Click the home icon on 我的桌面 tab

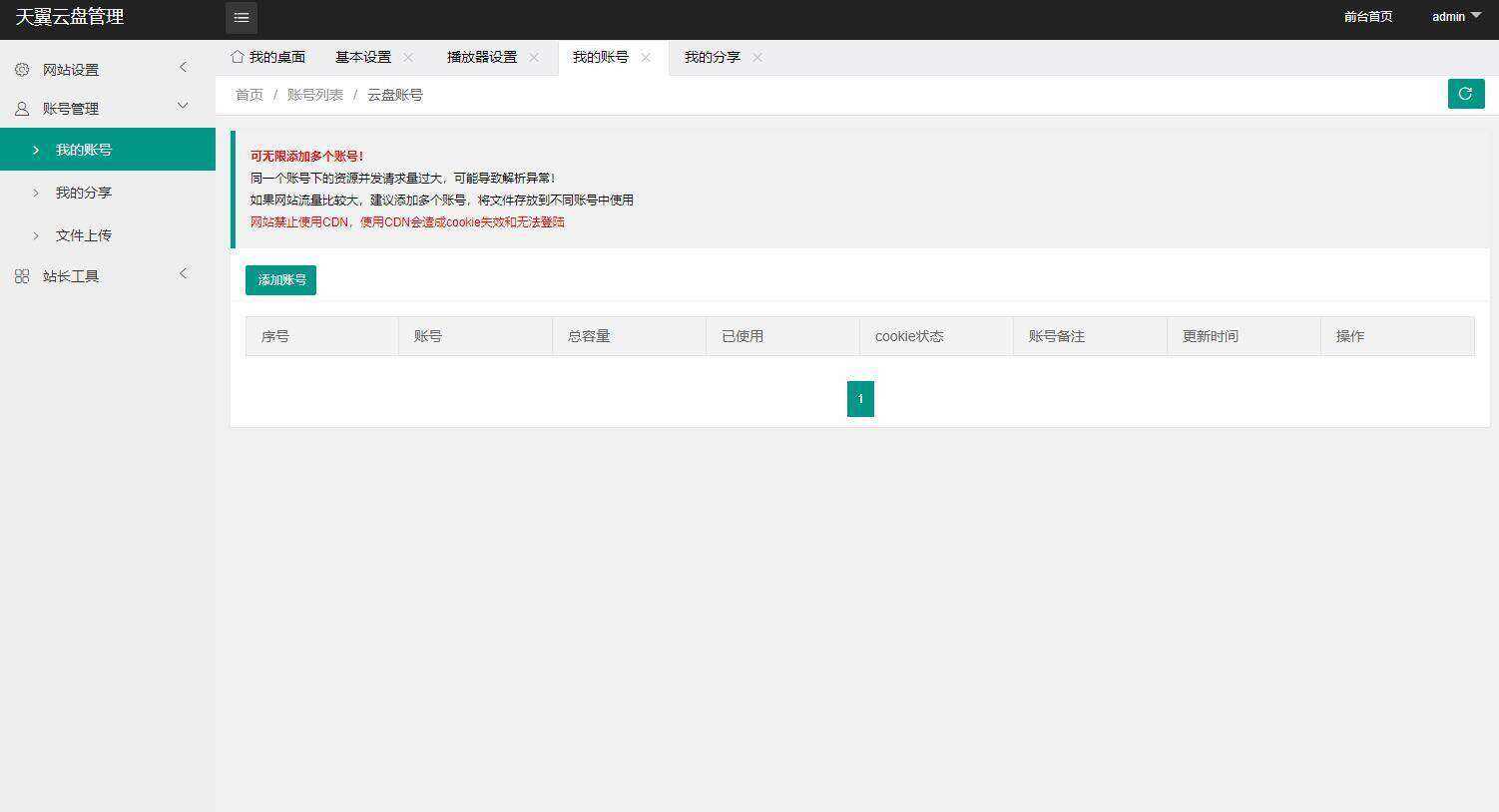[237, 57]
